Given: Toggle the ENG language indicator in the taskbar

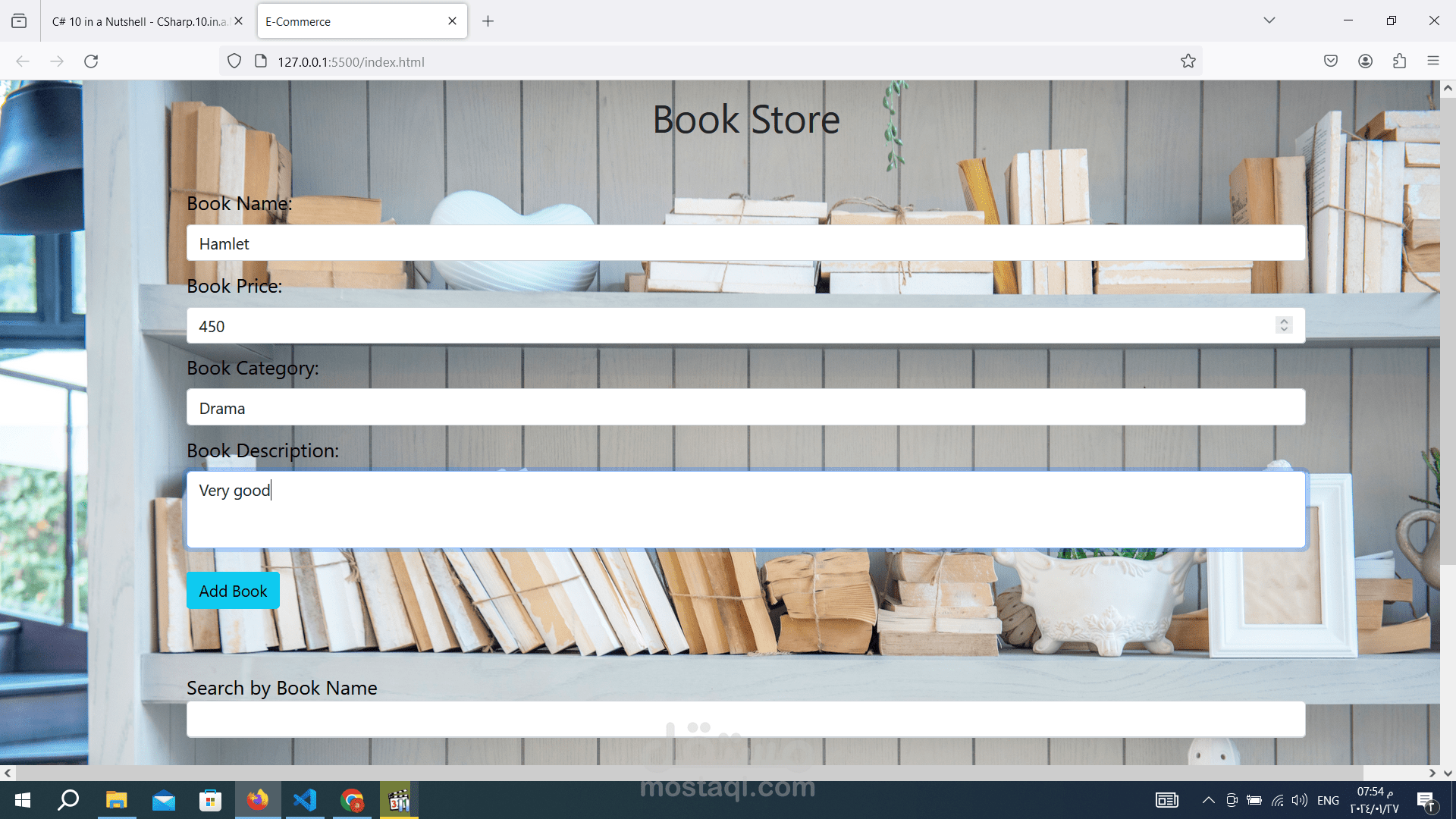Looking at the screenshot, I should click(1327, 800).
